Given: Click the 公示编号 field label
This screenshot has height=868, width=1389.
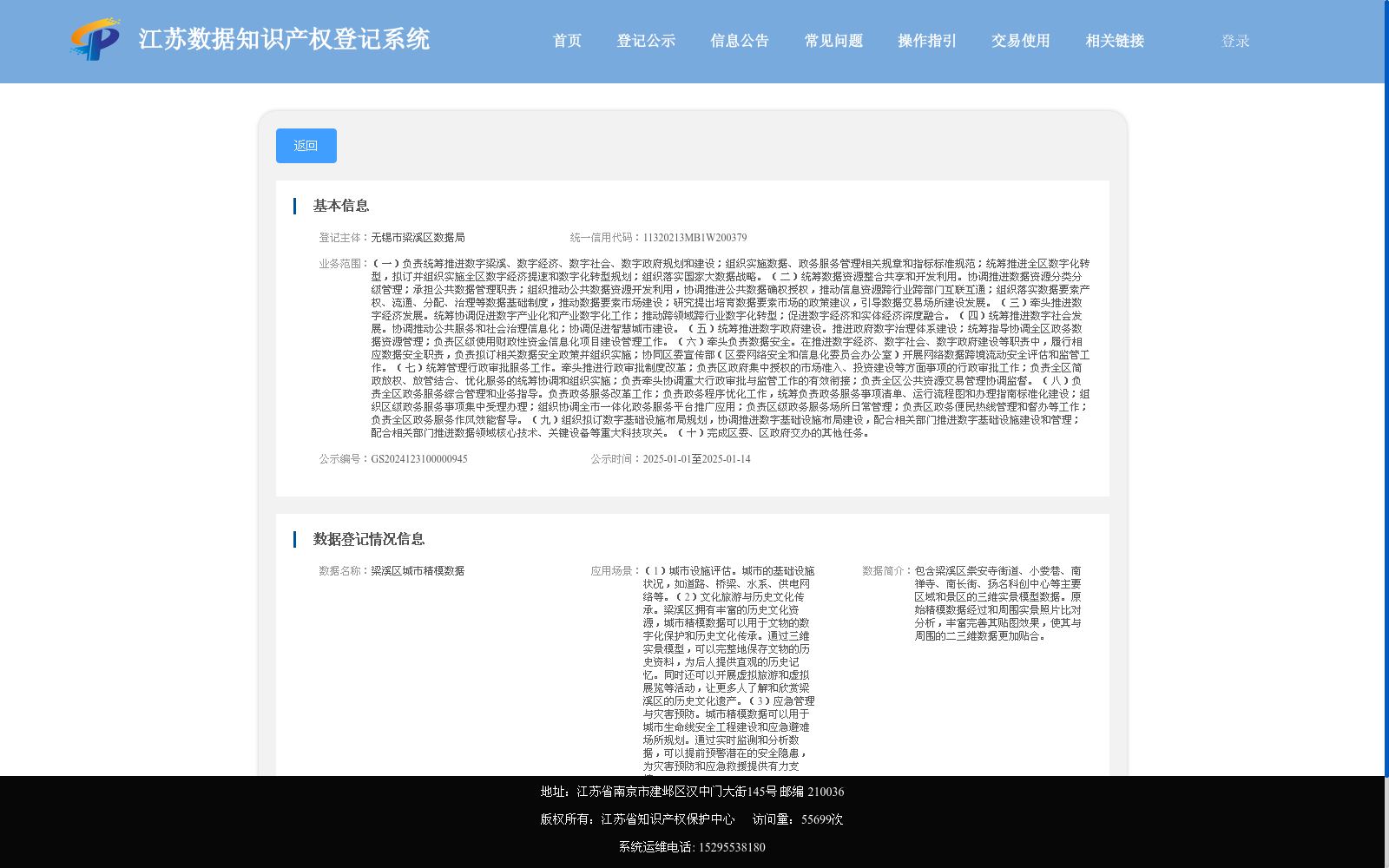Looking at the screenshot, I should tap(345, 459).
